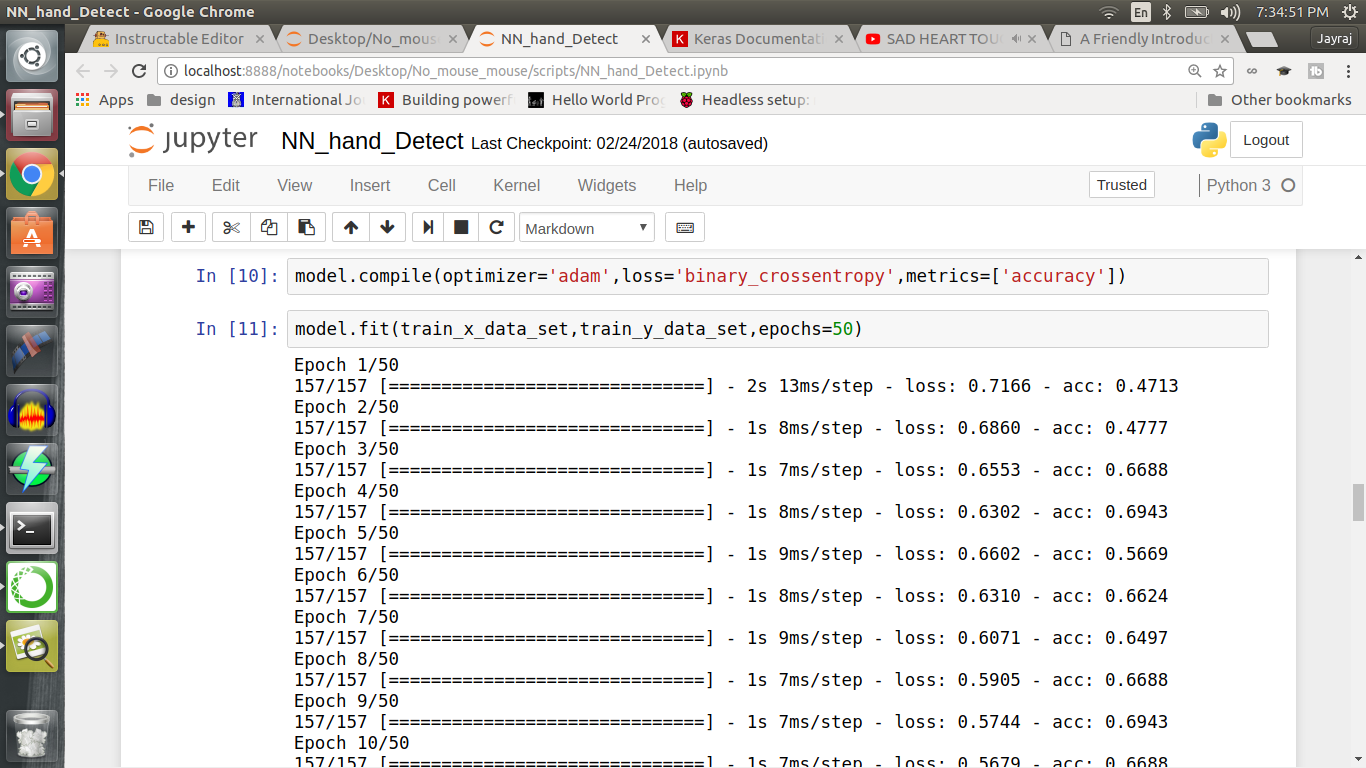This screenshot has height=768, width=1366.
Task: Go forward in Chrome history
Action: pos(111,71)
